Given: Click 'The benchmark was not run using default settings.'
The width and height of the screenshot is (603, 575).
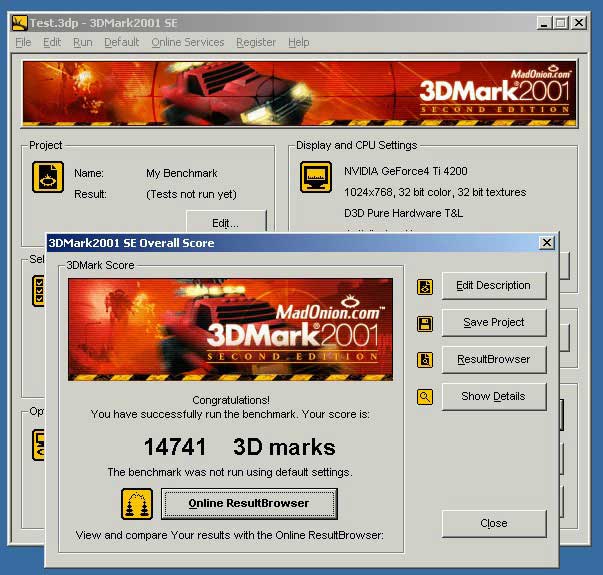Looking at the screenshot, I should pos(230,472).
